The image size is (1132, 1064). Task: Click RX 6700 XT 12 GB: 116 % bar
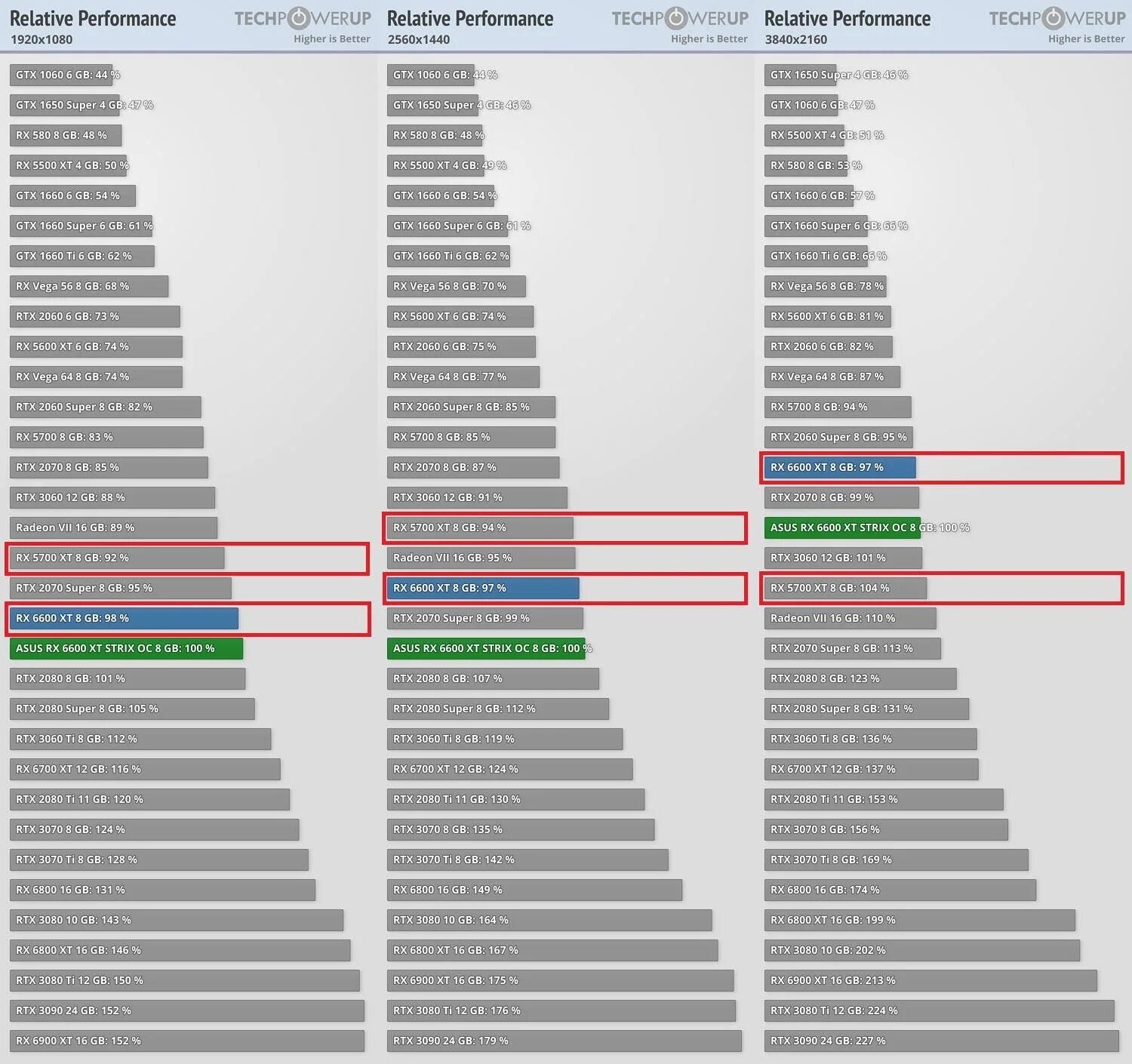[145, 769]
